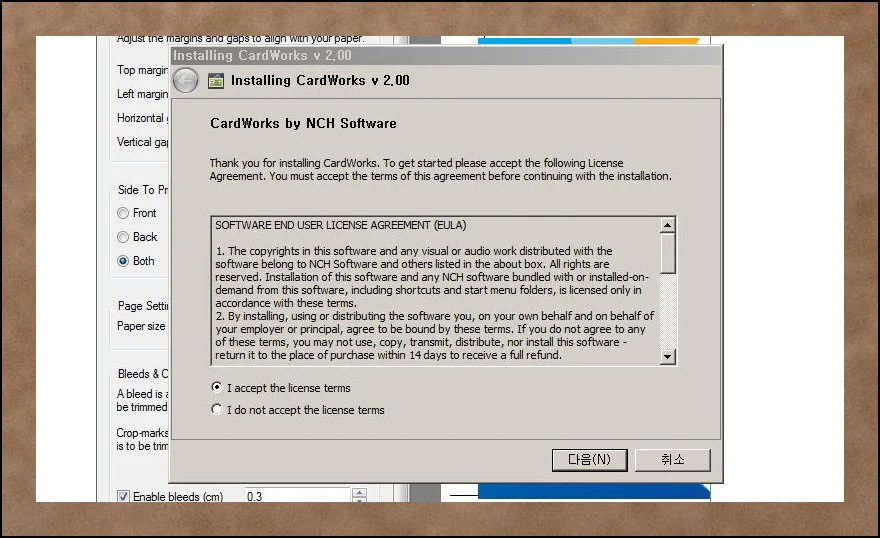
Task: Select the Front side radio option
Action: [x=123, y=213]
